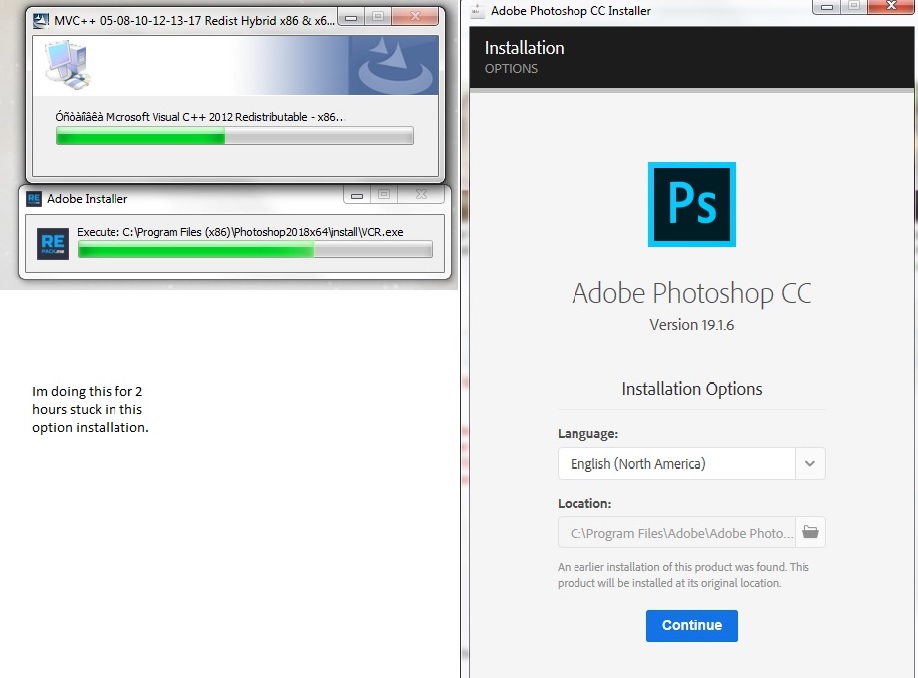Click 'Mcrosoft Visual C++ 2012 Redistributable' status text
This screenshot has width=918, height=678.
[x=200, y=117]
